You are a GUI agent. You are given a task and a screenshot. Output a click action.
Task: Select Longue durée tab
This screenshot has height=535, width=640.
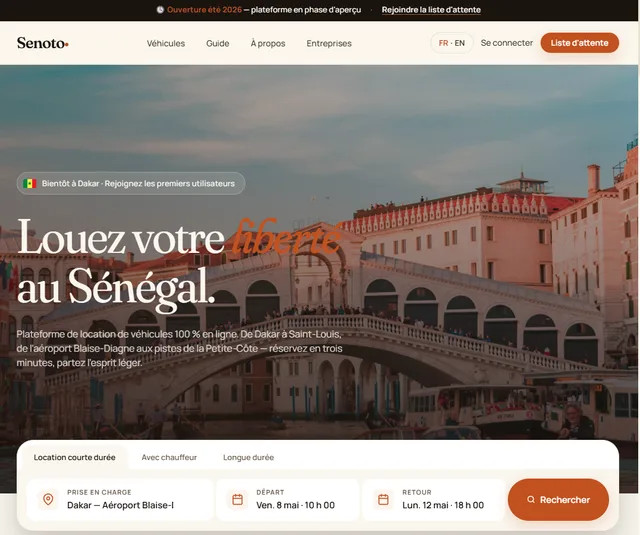tap(248, 457)
